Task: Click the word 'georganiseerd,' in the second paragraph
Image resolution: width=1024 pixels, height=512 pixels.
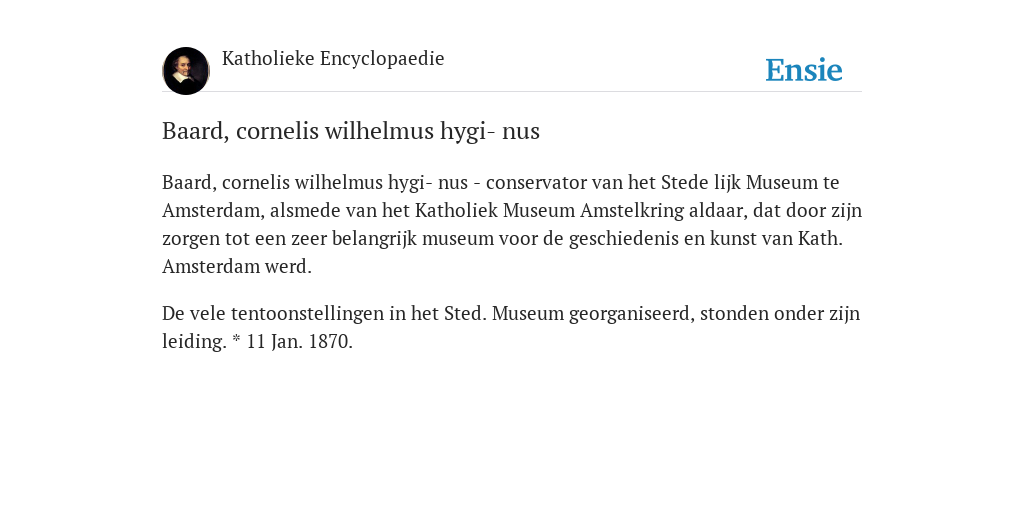Action: point(632,314)
